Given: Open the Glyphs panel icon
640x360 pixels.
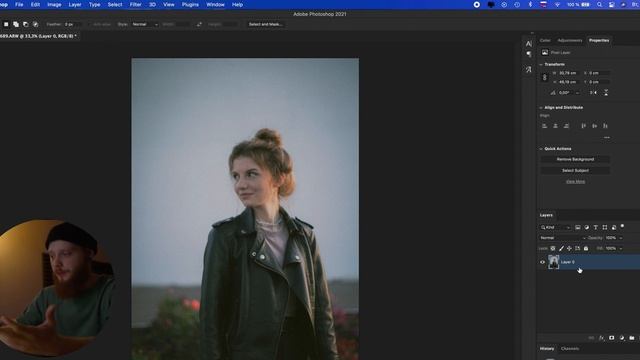Looking at the screenshot, I should click(x=529, y=69).
